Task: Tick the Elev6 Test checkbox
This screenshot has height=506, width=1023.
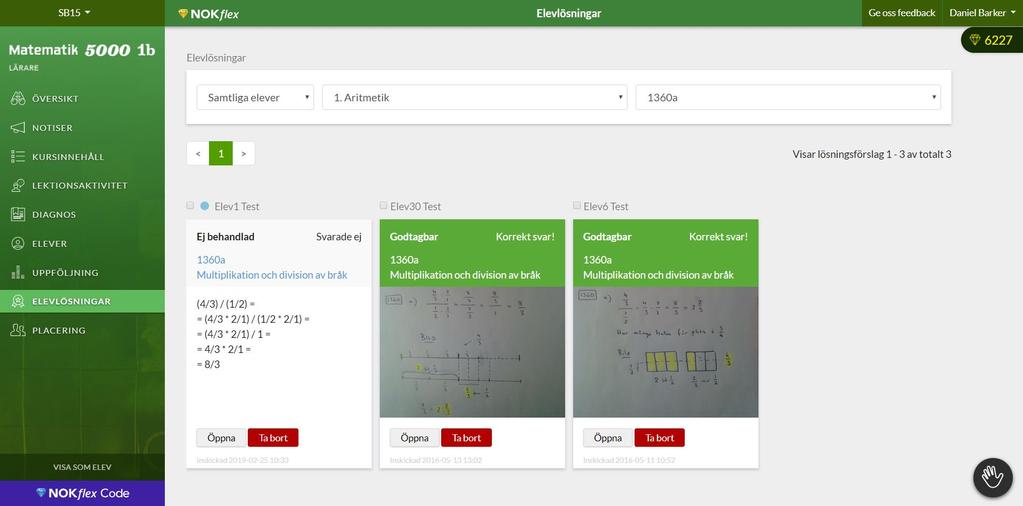Action: 577,205
